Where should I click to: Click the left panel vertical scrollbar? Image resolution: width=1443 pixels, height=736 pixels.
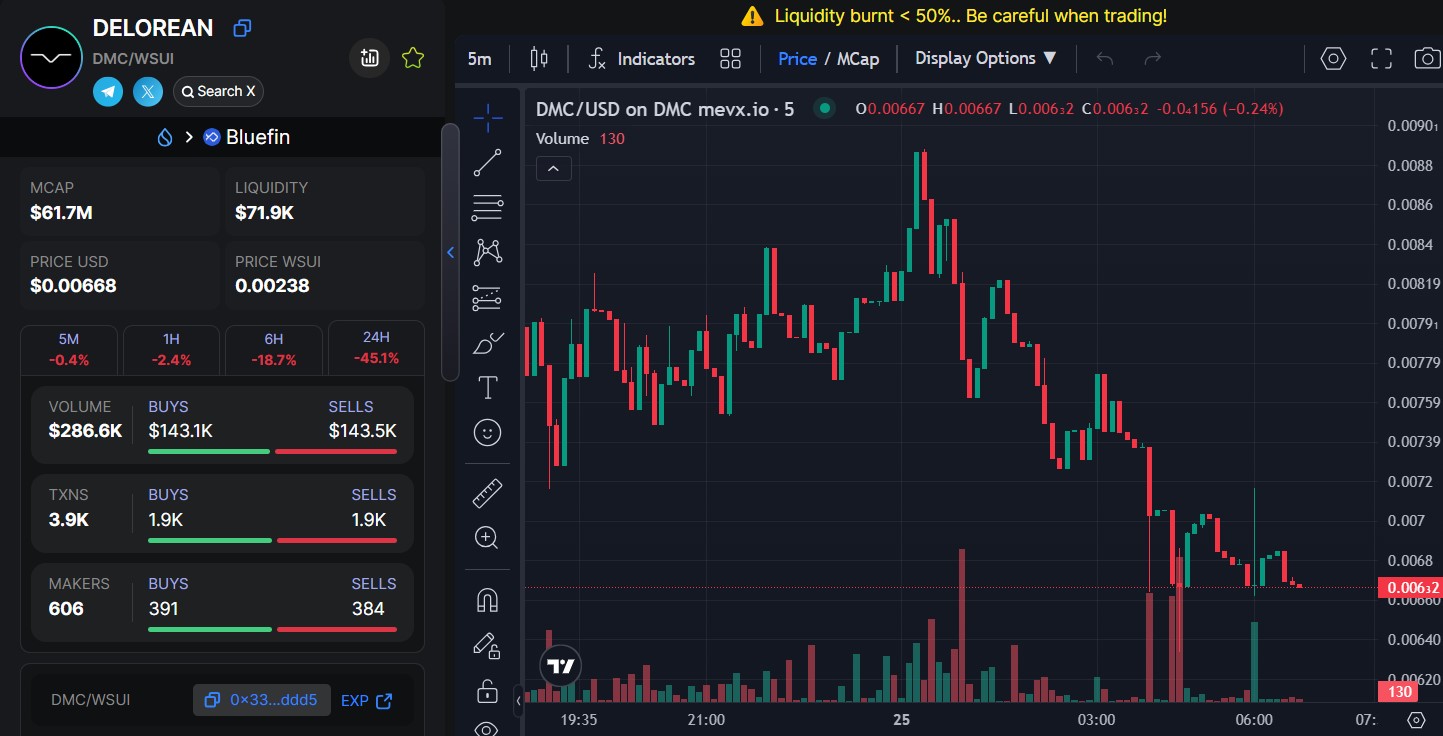coord(450,252)
